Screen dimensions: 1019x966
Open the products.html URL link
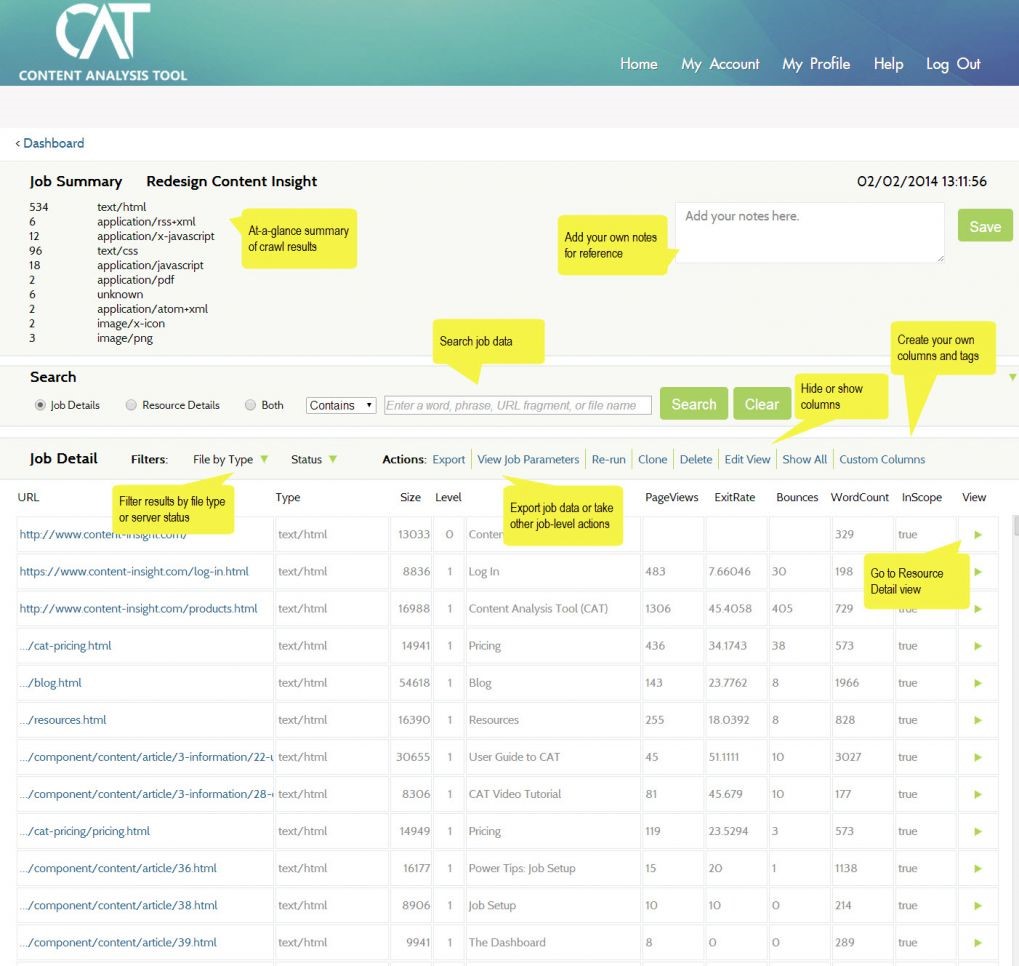click(x=138, y=608)
